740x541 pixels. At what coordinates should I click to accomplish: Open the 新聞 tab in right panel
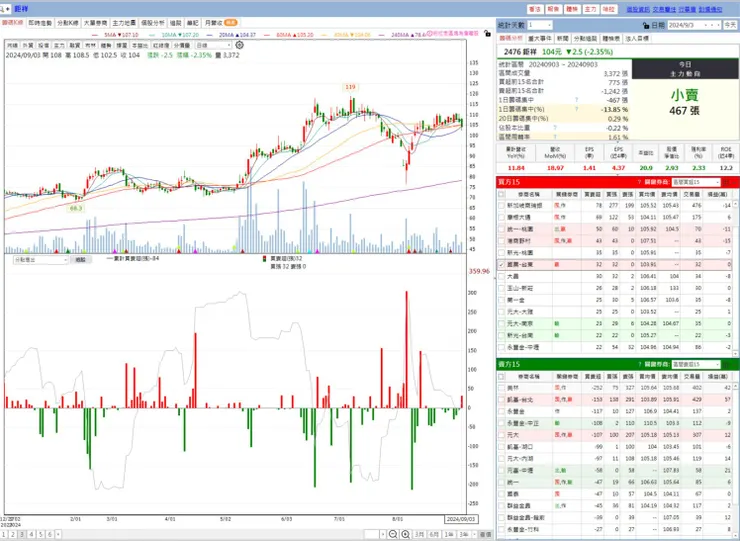563,38
